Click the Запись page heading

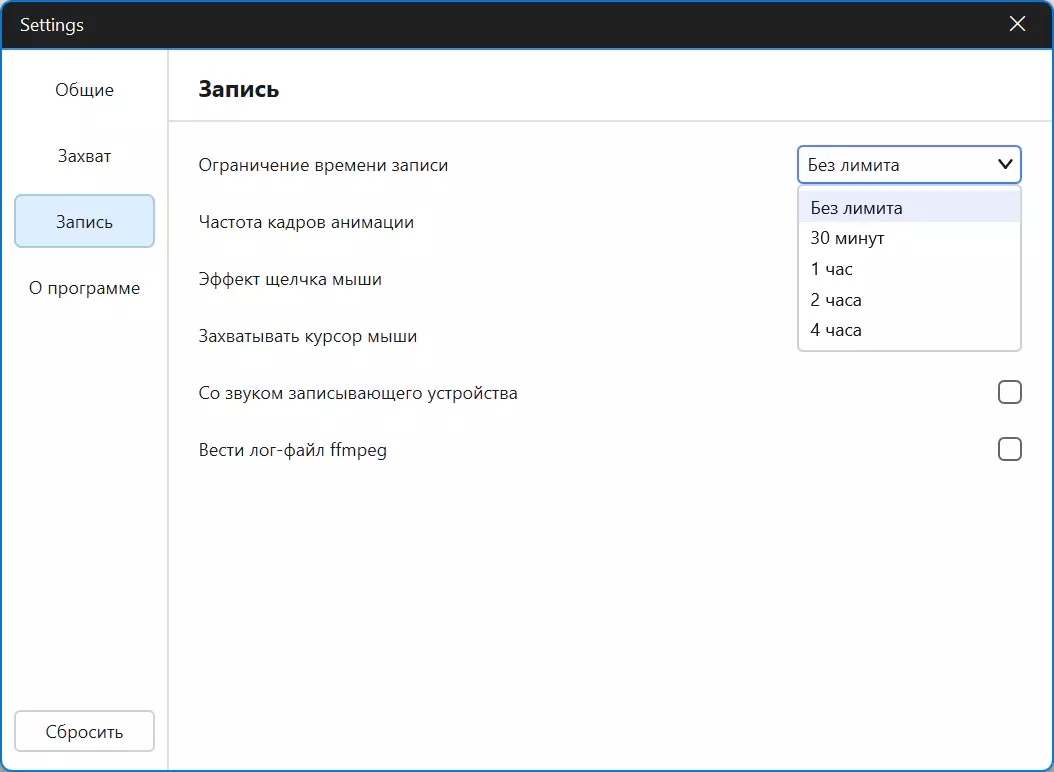[x=239, y=89]
